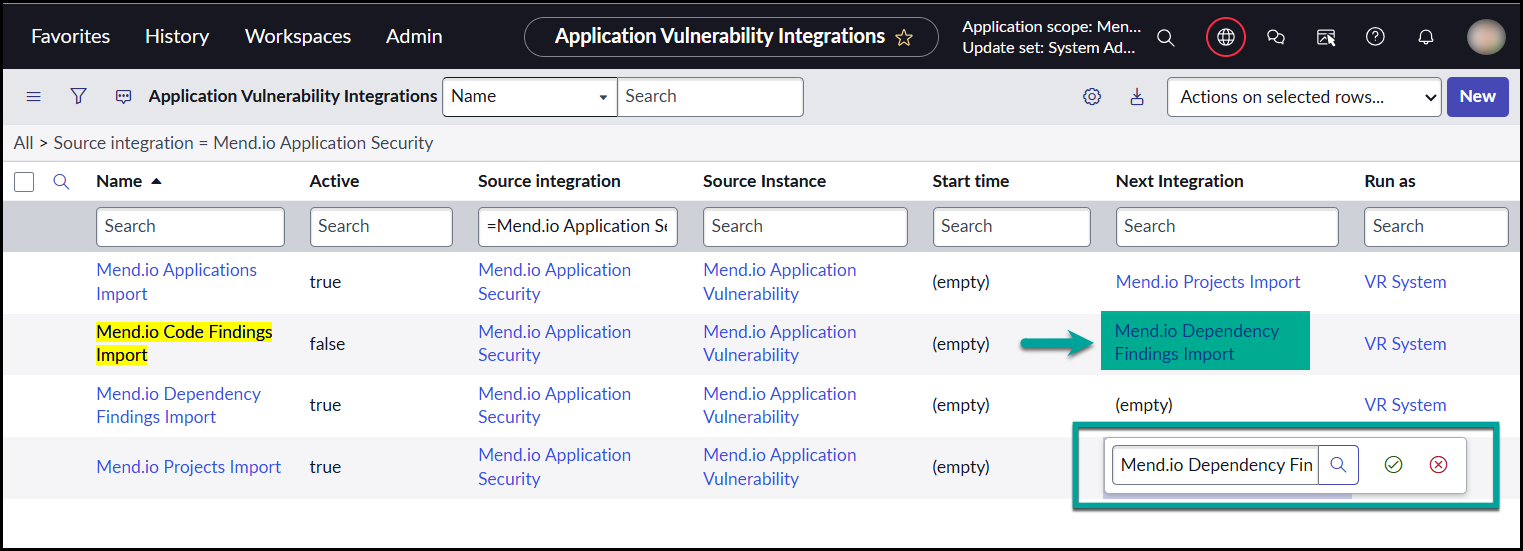
Task: Save cell edit with green checkmark
Action: click(x=1393, y=465)
